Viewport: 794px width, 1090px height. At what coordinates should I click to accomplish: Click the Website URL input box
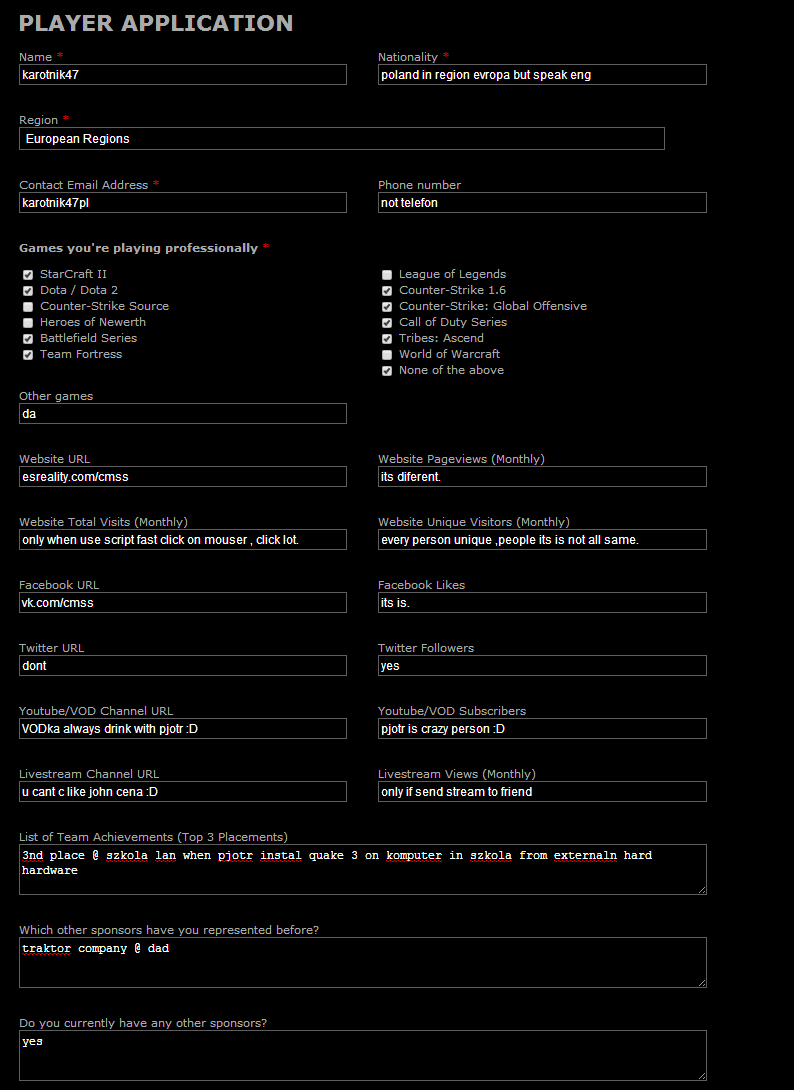[182, 477]
